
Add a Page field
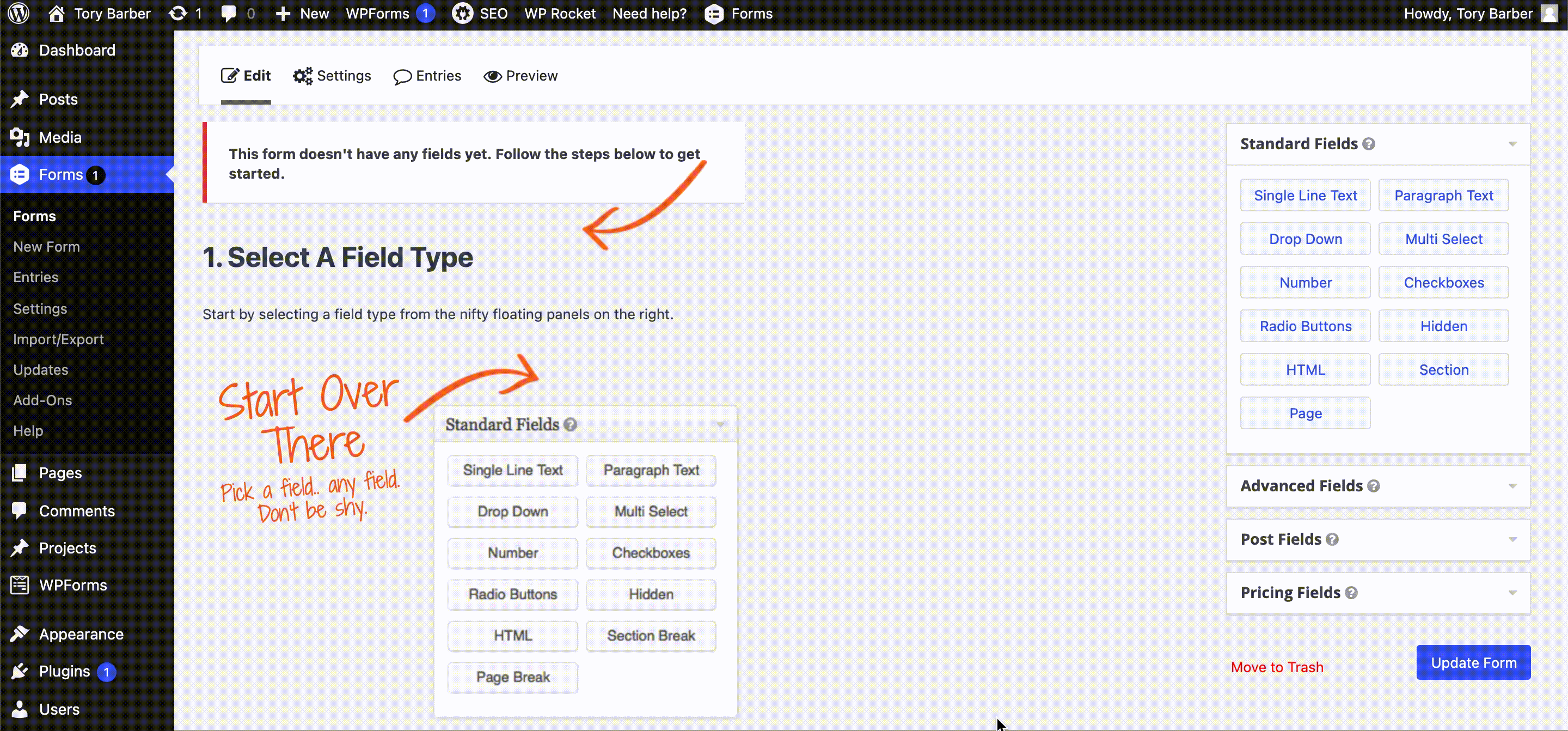click(x=1305, y=413)
